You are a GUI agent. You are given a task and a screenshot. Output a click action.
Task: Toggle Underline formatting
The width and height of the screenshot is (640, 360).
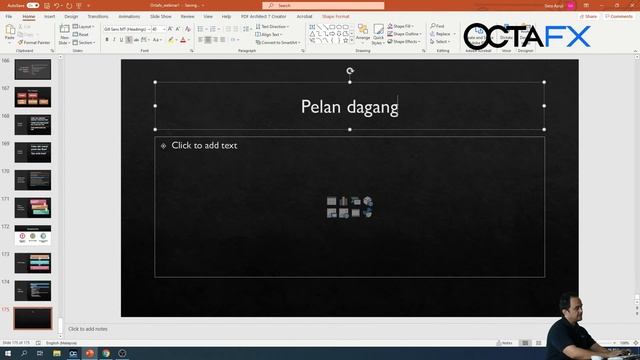click(x=122, y=40)
